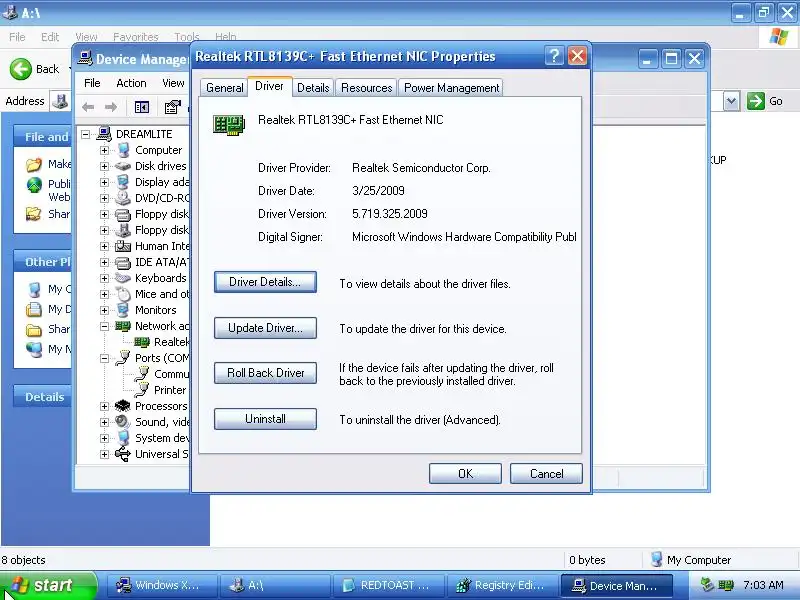The height and width of the screenshot is (600, 800).
Task: Click the DREAMLITE computer icon in the tree
Action: coord(104,134)
